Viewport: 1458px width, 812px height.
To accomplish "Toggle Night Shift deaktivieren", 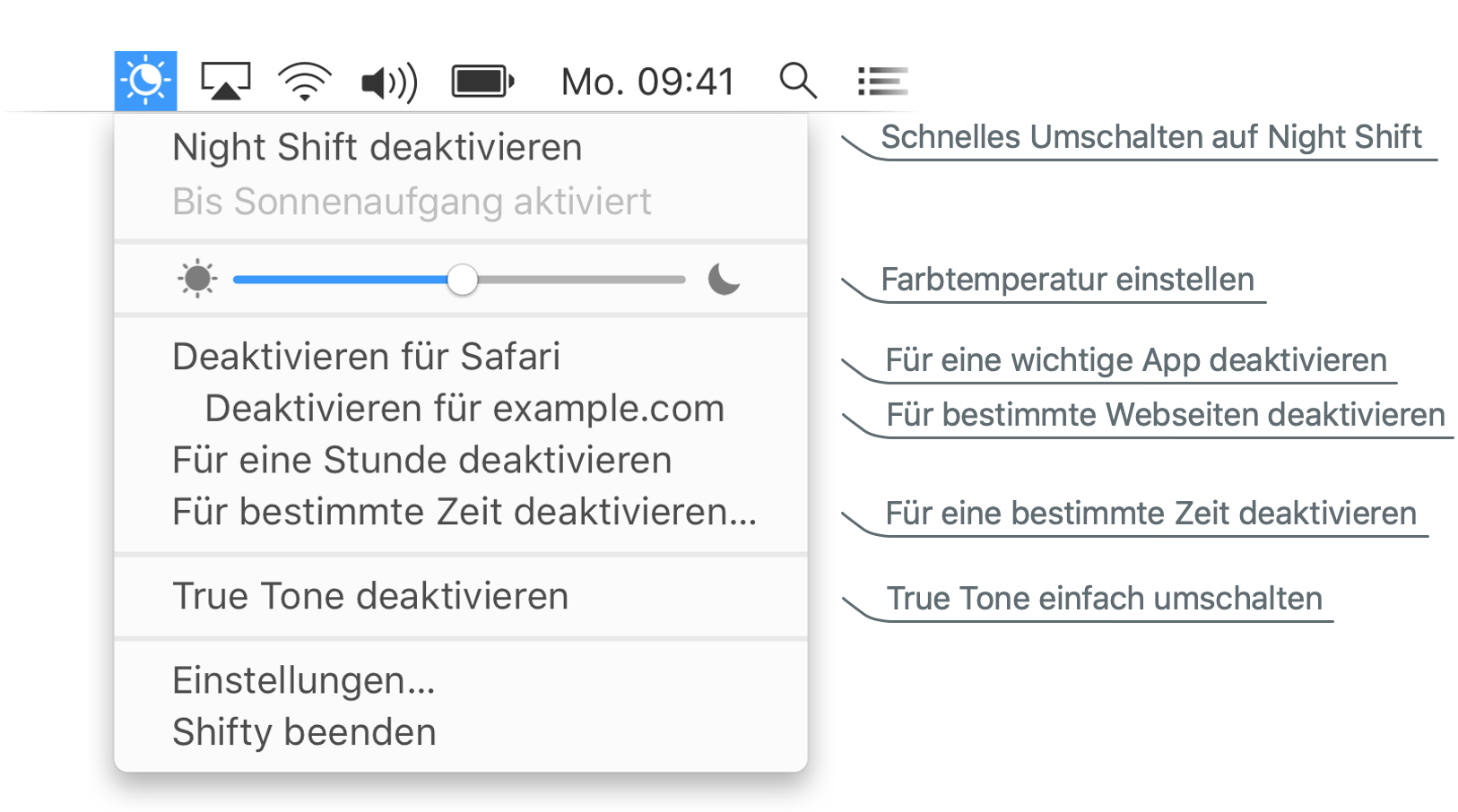I will click(x=378, y=148).
